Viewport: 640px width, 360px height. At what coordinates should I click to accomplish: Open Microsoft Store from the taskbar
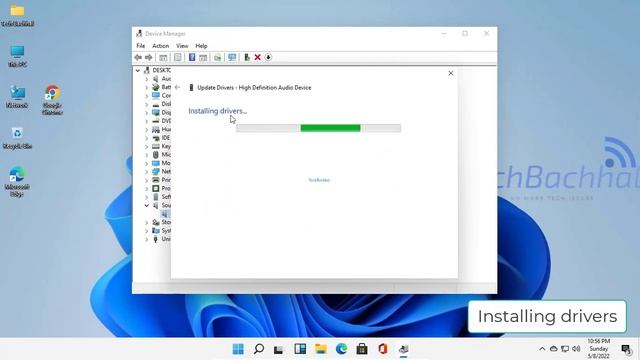[362, 349]
